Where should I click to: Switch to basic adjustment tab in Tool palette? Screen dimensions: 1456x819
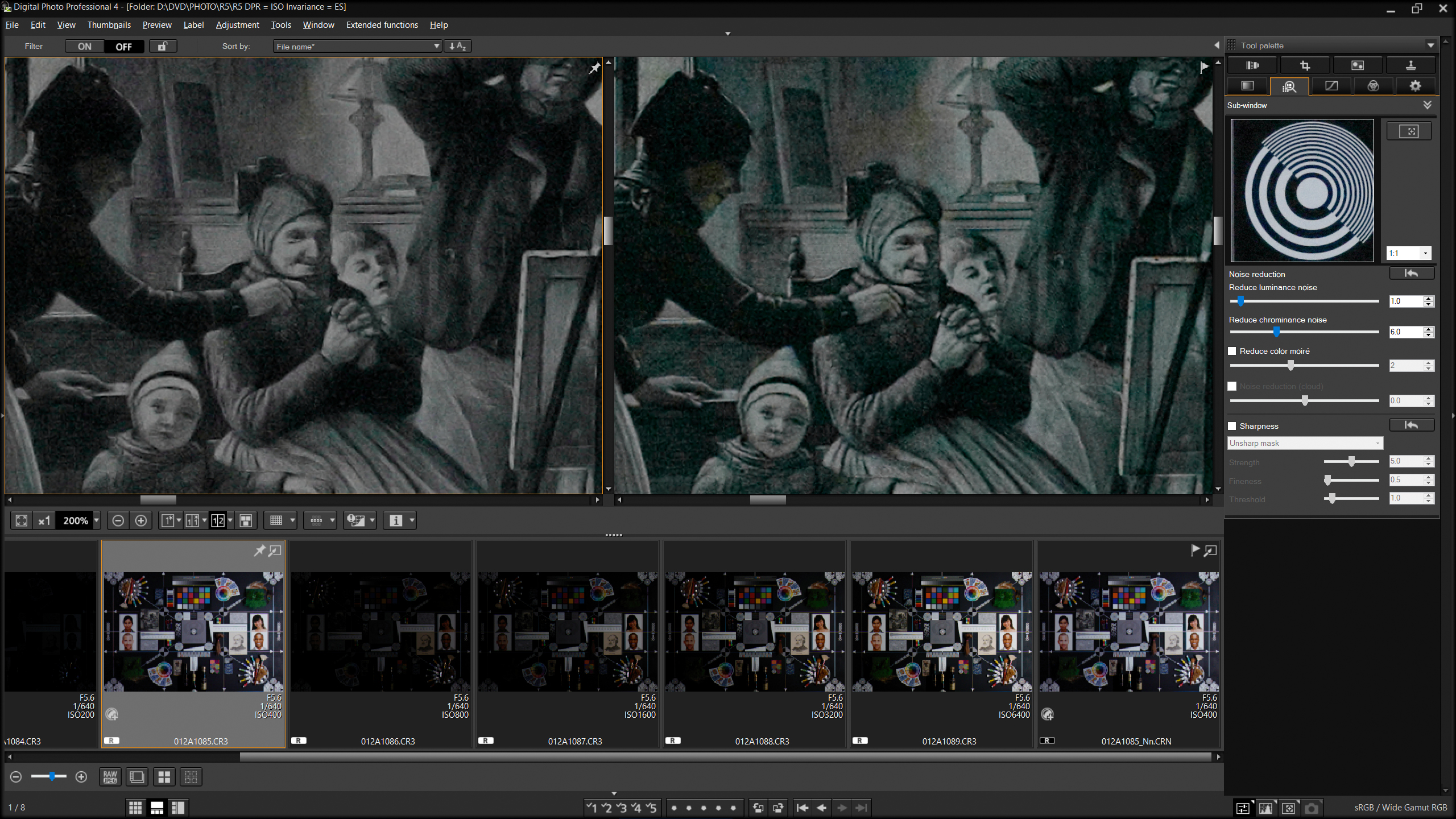(1247, 86)
